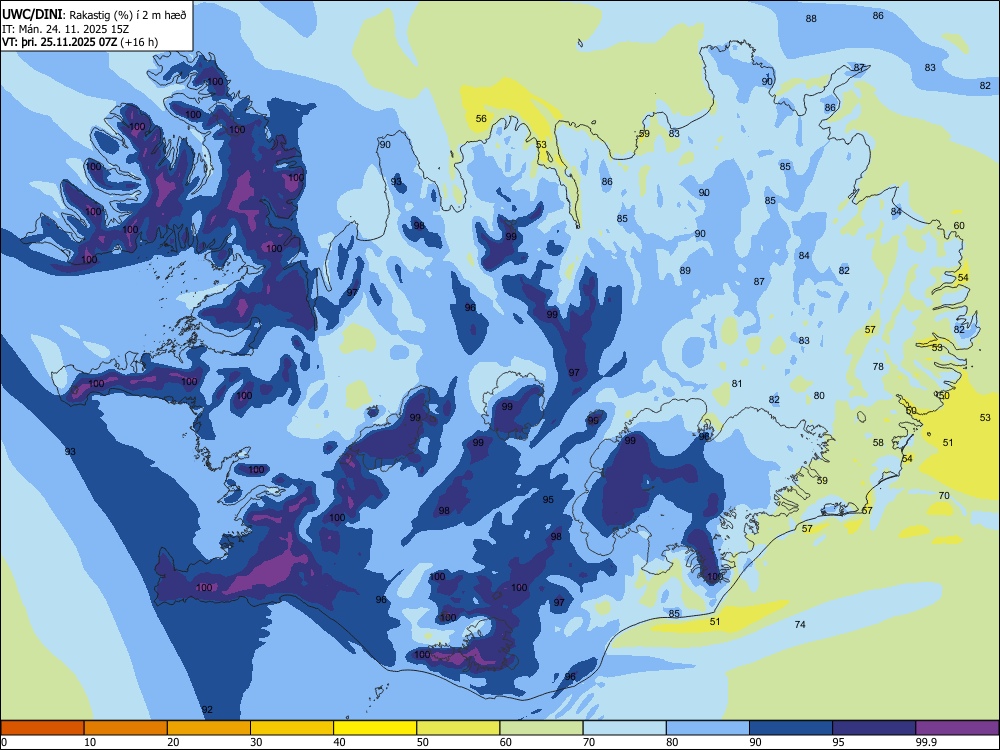1000x750 pixels.
Task: Click the map humidity value '67'
Action: tap(867, 511)
